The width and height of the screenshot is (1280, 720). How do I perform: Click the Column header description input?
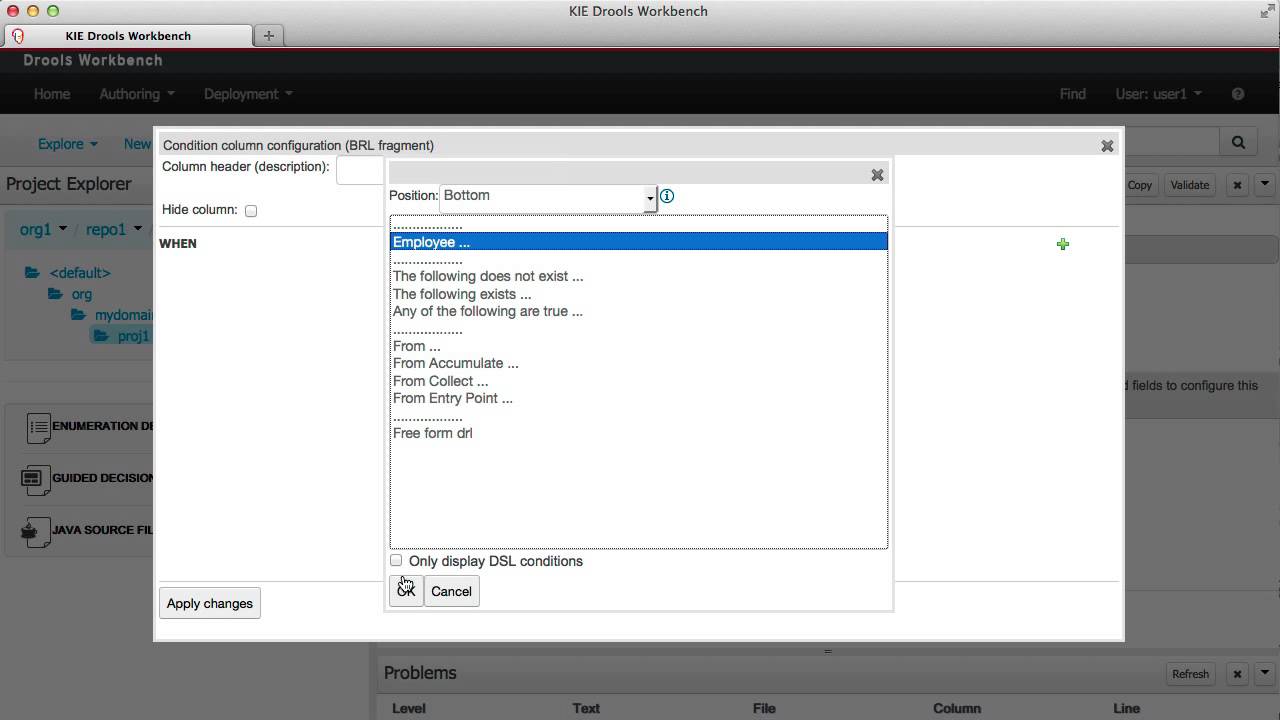[x=361, y=170]
